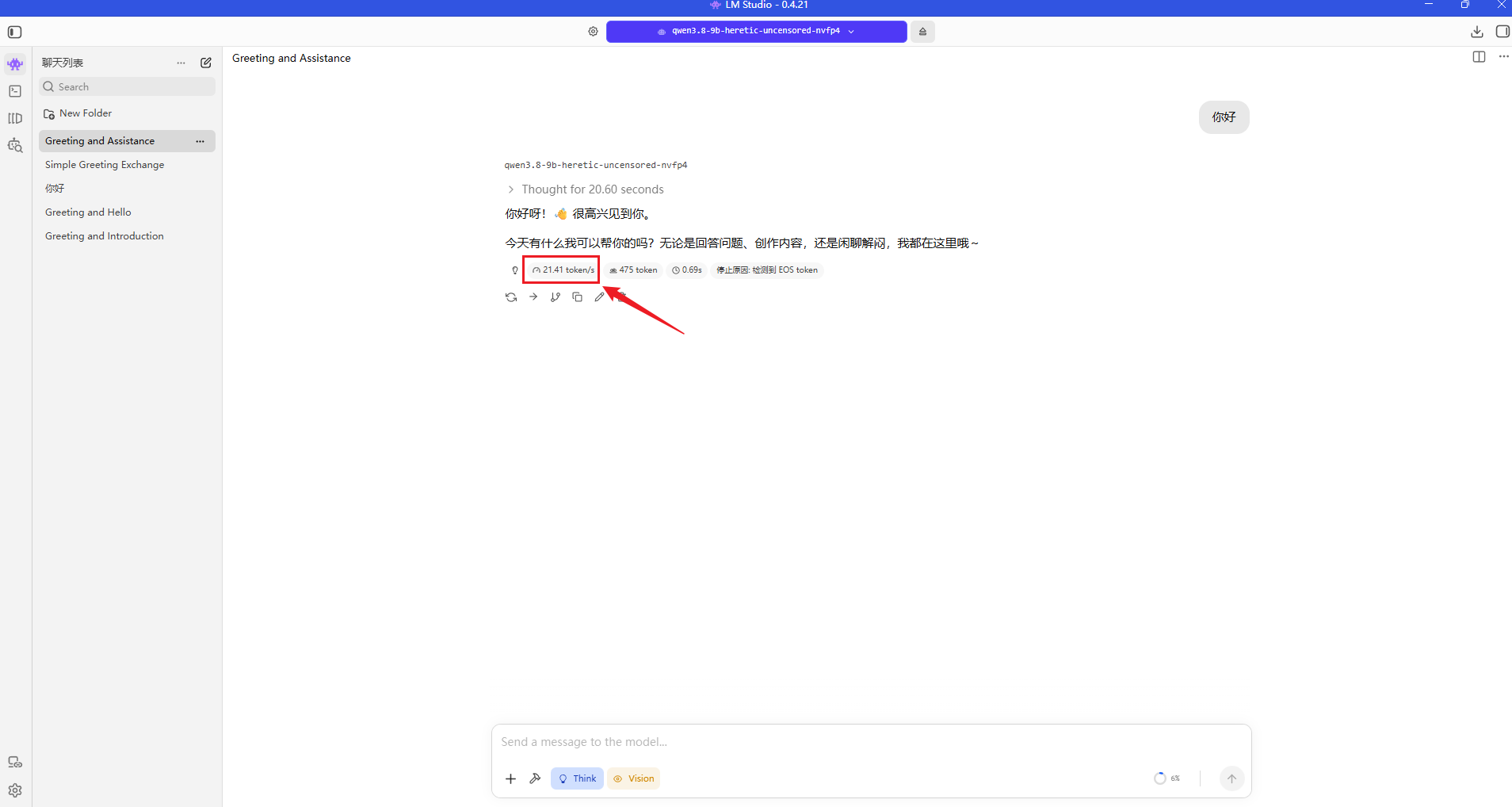1512x807 pixels.
Task: Toggle the Think mode button
Action: click(x=578, y=778)
